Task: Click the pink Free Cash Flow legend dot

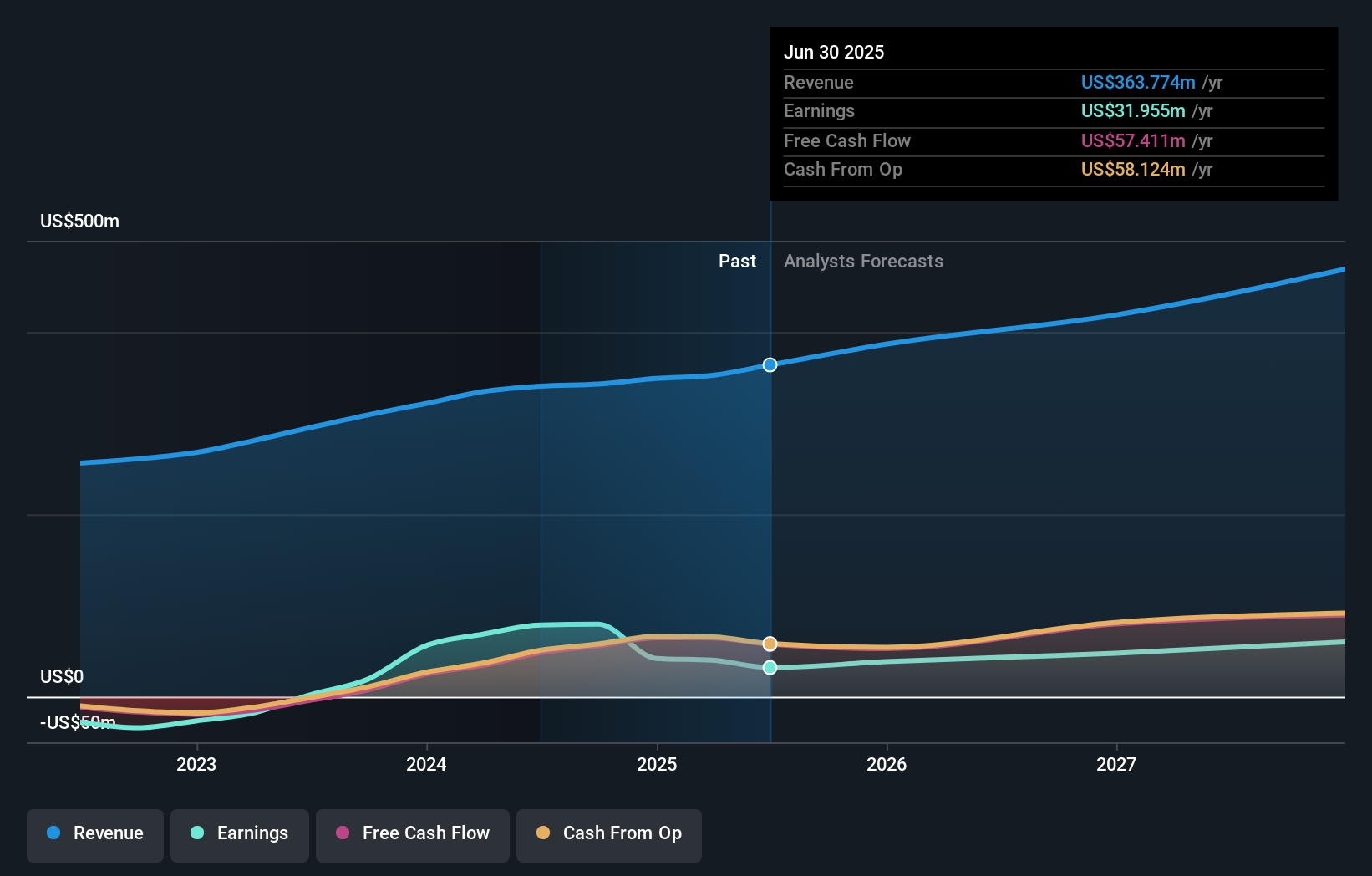Action: point(342,833)
